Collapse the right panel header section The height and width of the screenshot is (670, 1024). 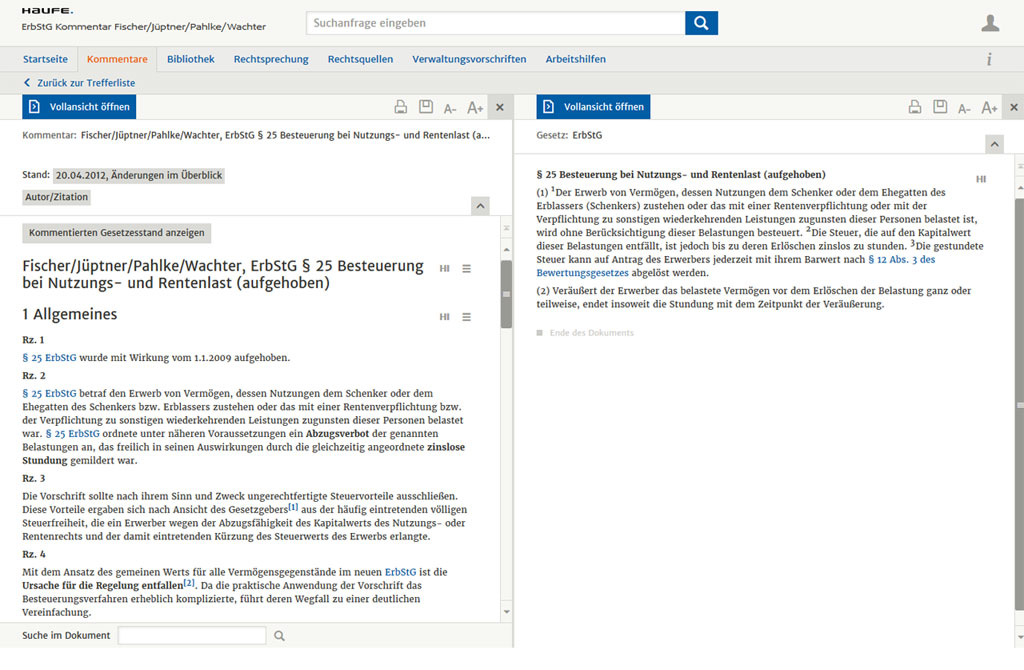[994, 144]
